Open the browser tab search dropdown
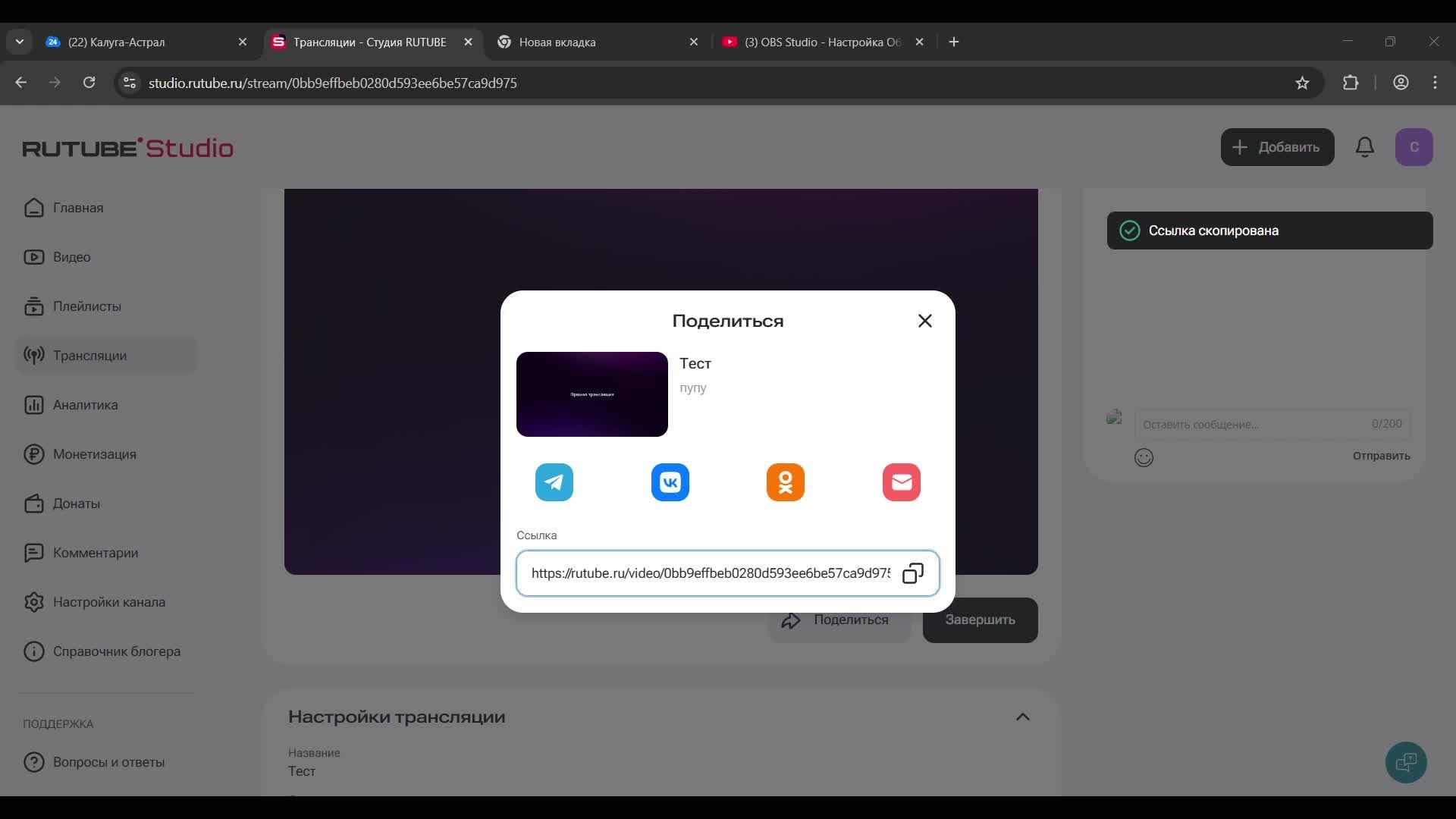 coord(20,42)
